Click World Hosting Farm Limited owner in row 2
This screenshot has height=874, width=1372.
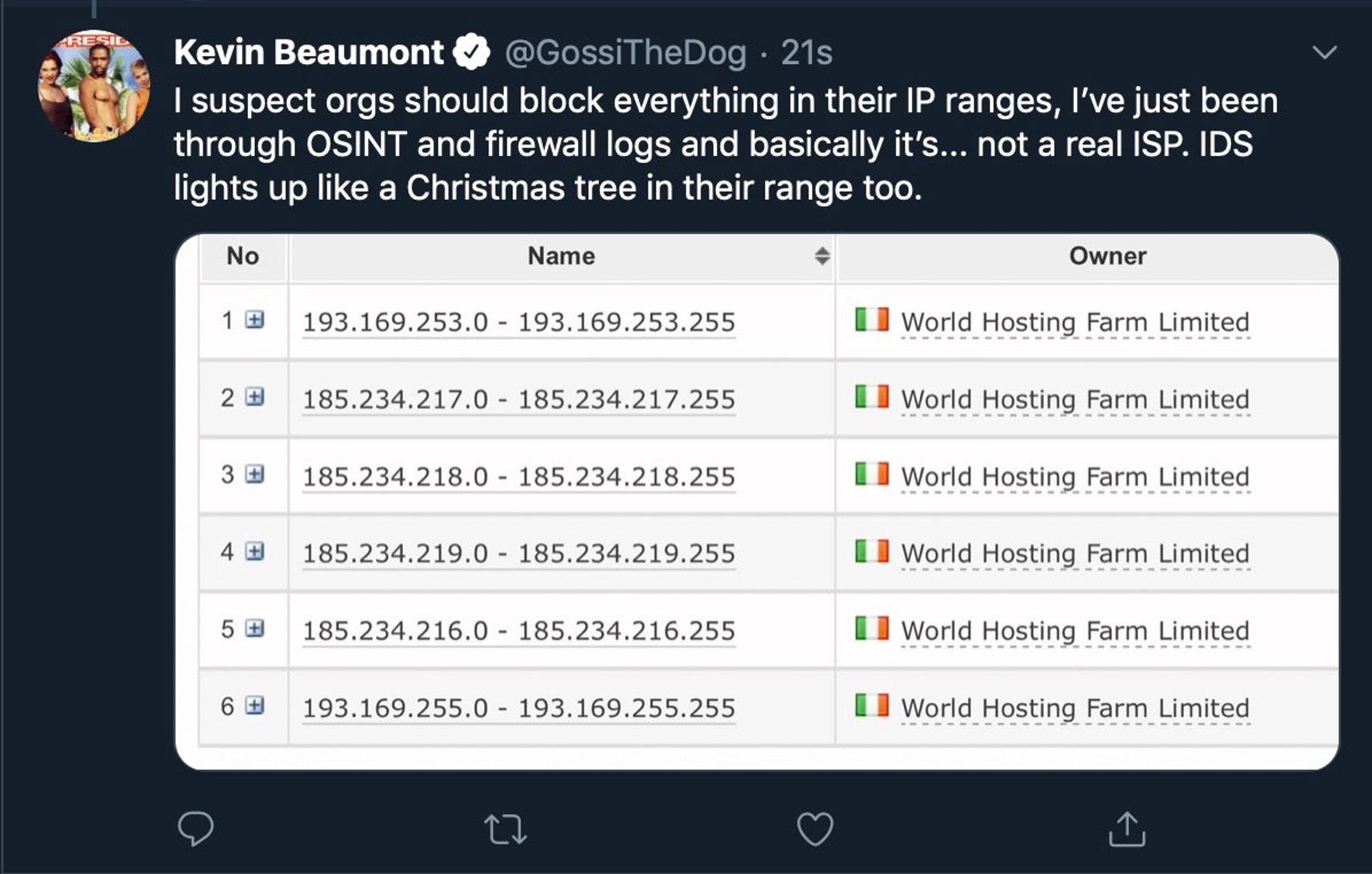1075,400
